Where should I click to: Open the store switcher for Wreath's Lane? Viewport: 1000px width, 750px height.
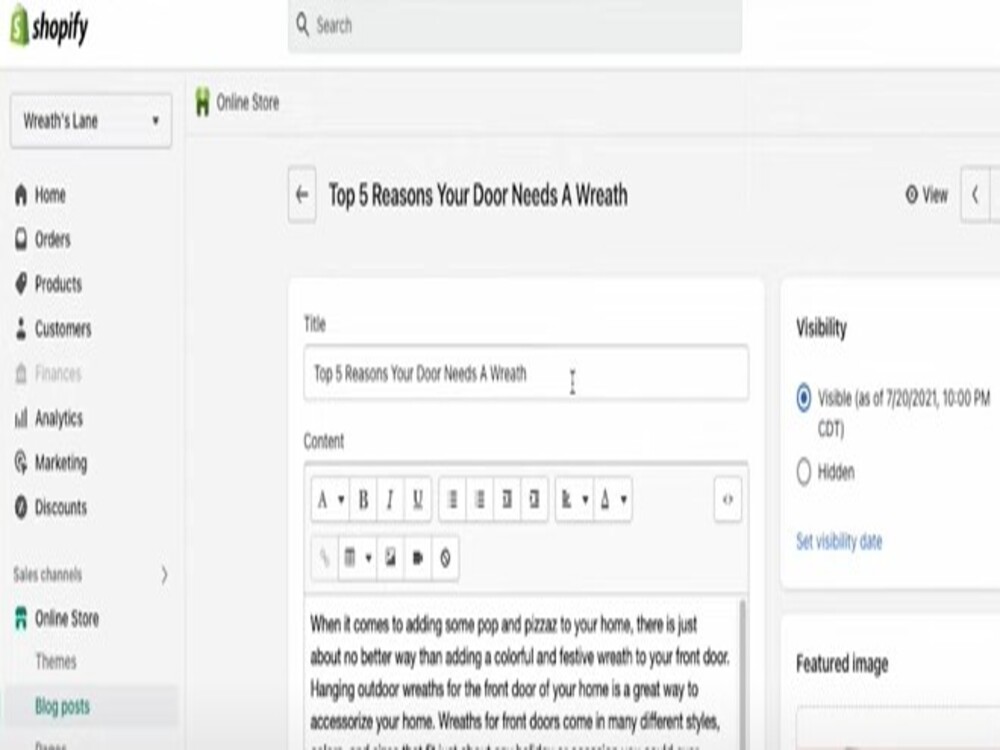tap(90, 122)
